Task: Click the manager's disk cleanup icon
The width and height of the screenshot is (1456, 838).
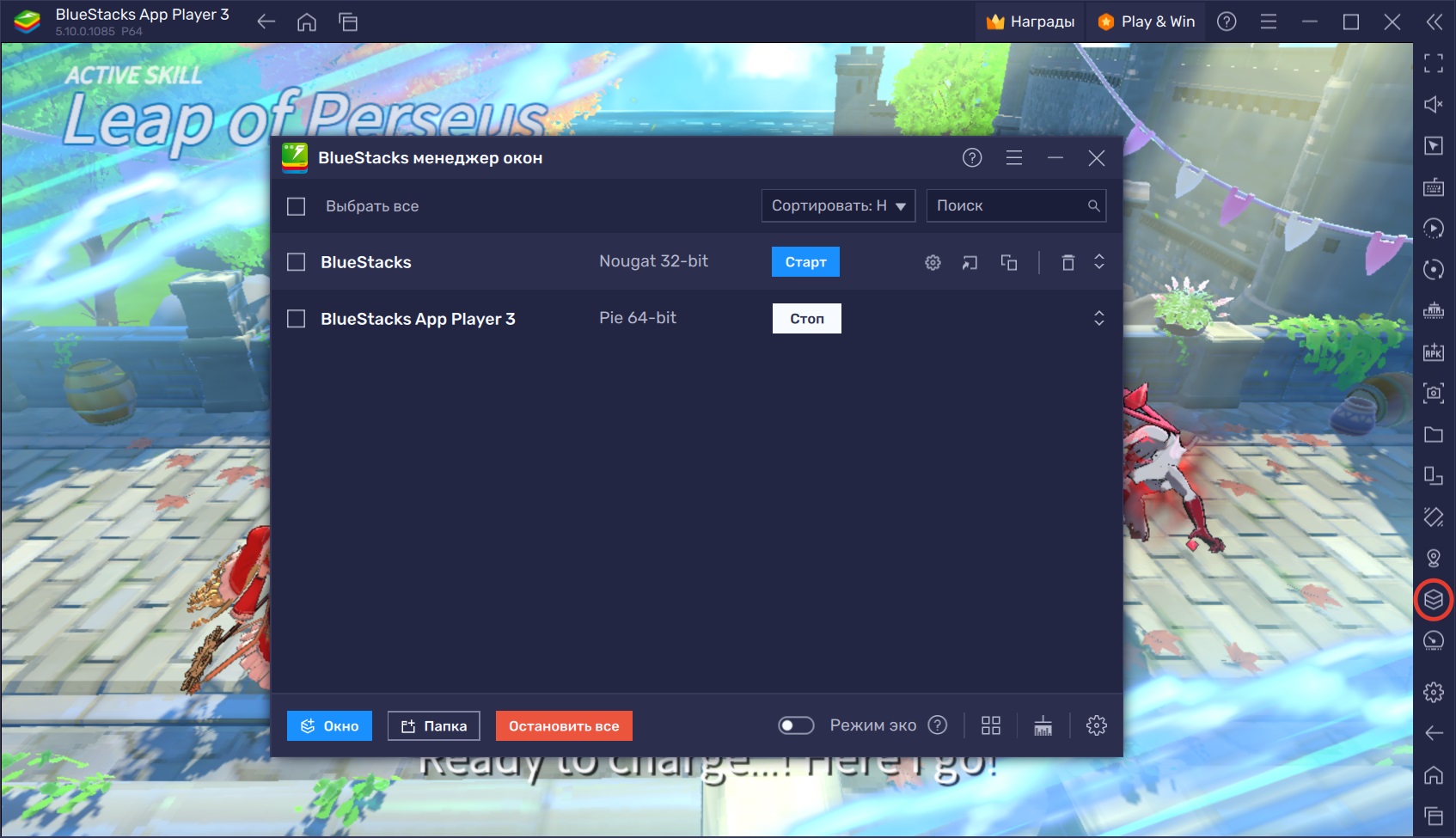Action: coord(1043,725)
